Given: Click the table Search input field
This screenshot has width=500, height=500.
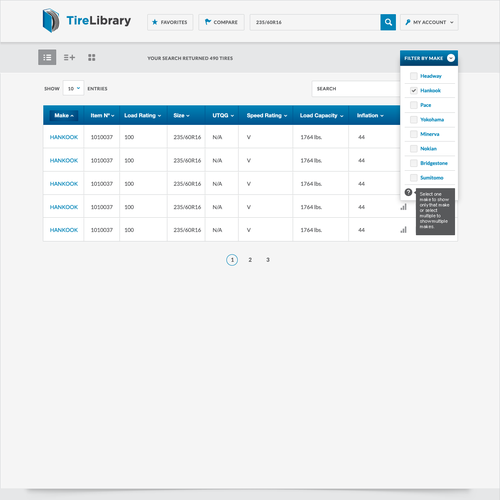Looking at the screenshot, I should coord(356,89).
